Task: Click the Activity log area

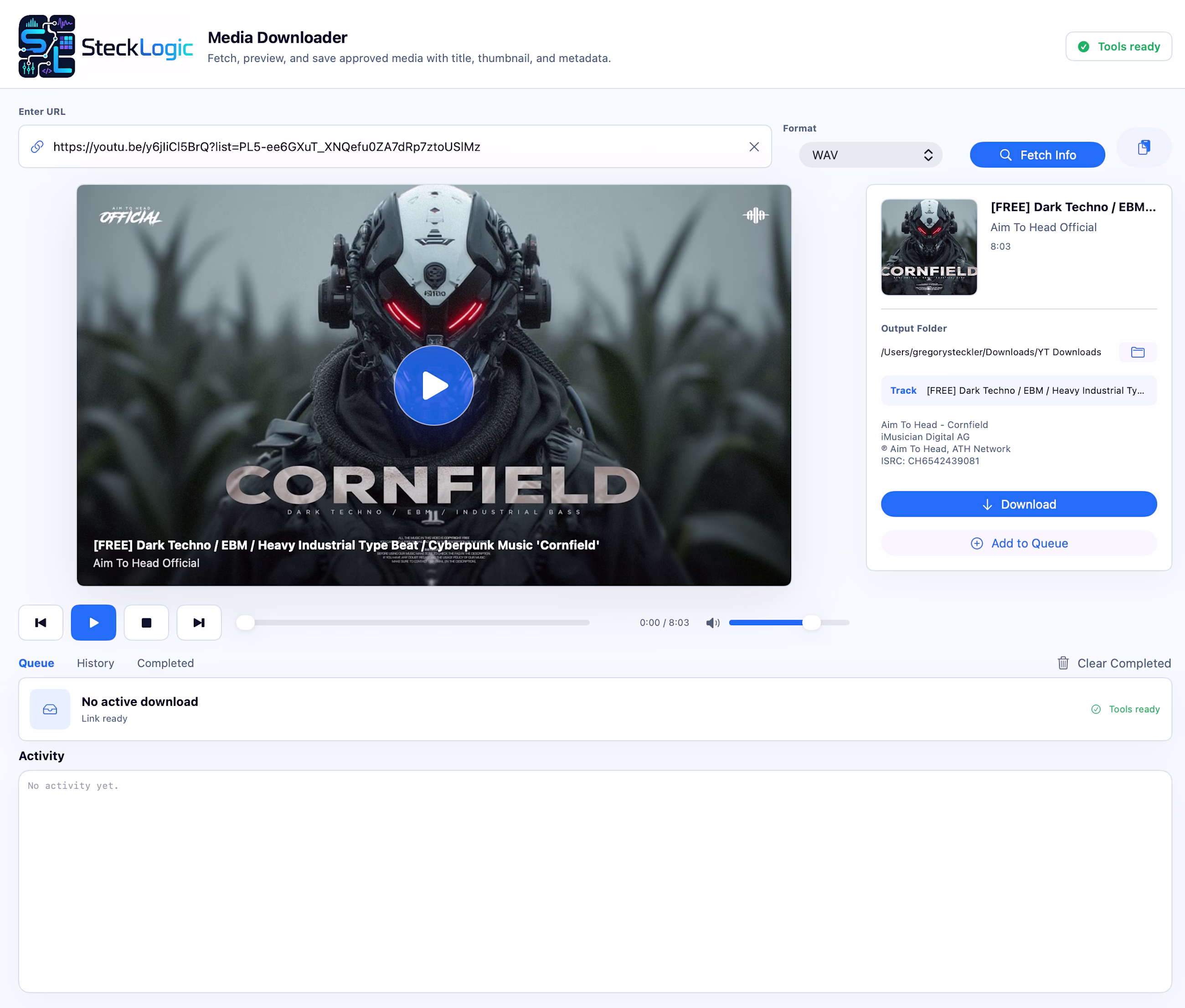Action: (x=595, y=881)
